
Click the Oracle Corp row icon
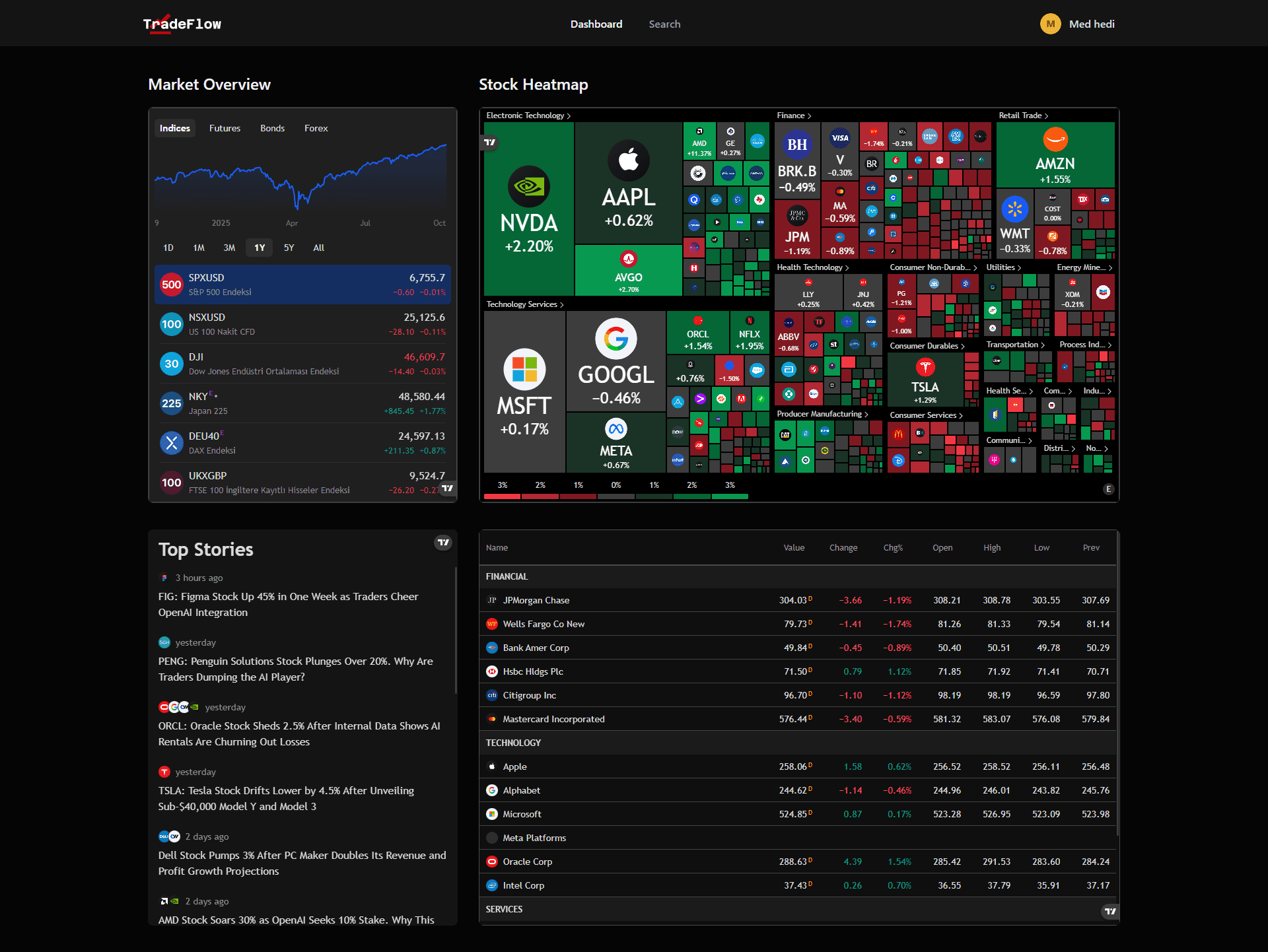(492, 862)
